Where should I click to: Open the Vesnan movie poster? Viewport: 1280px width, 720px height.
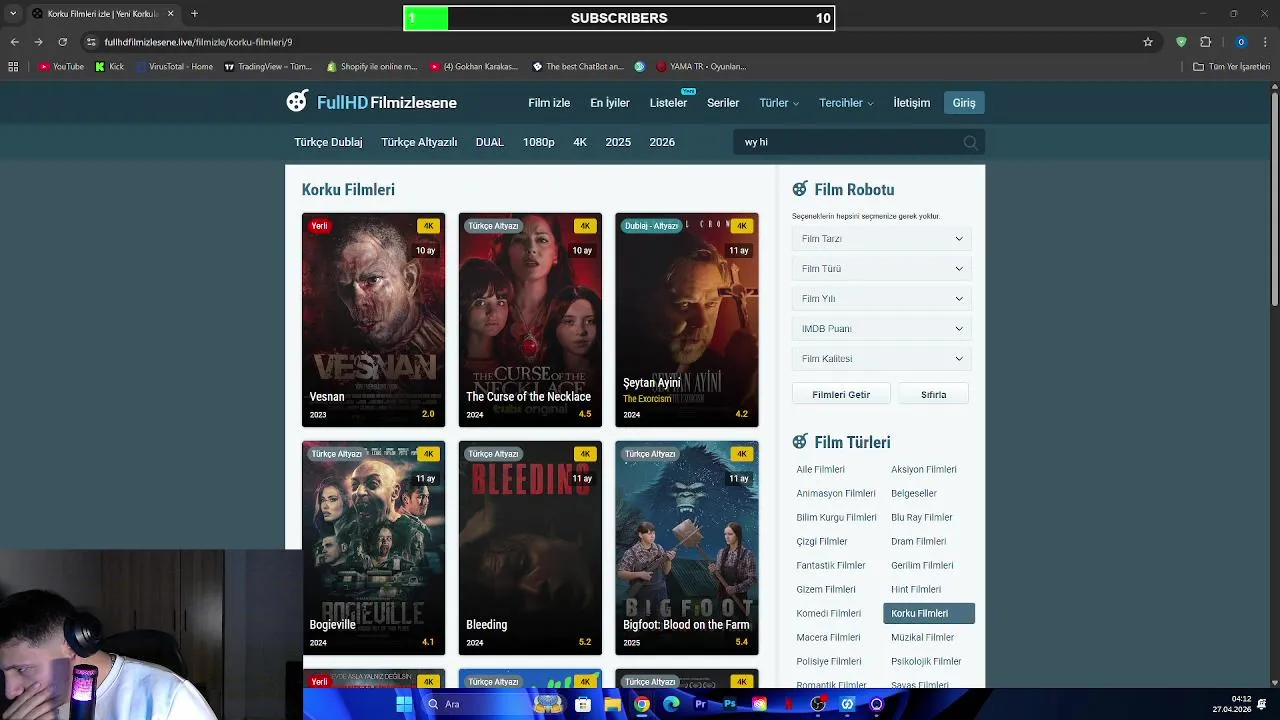tap(374, 320)
